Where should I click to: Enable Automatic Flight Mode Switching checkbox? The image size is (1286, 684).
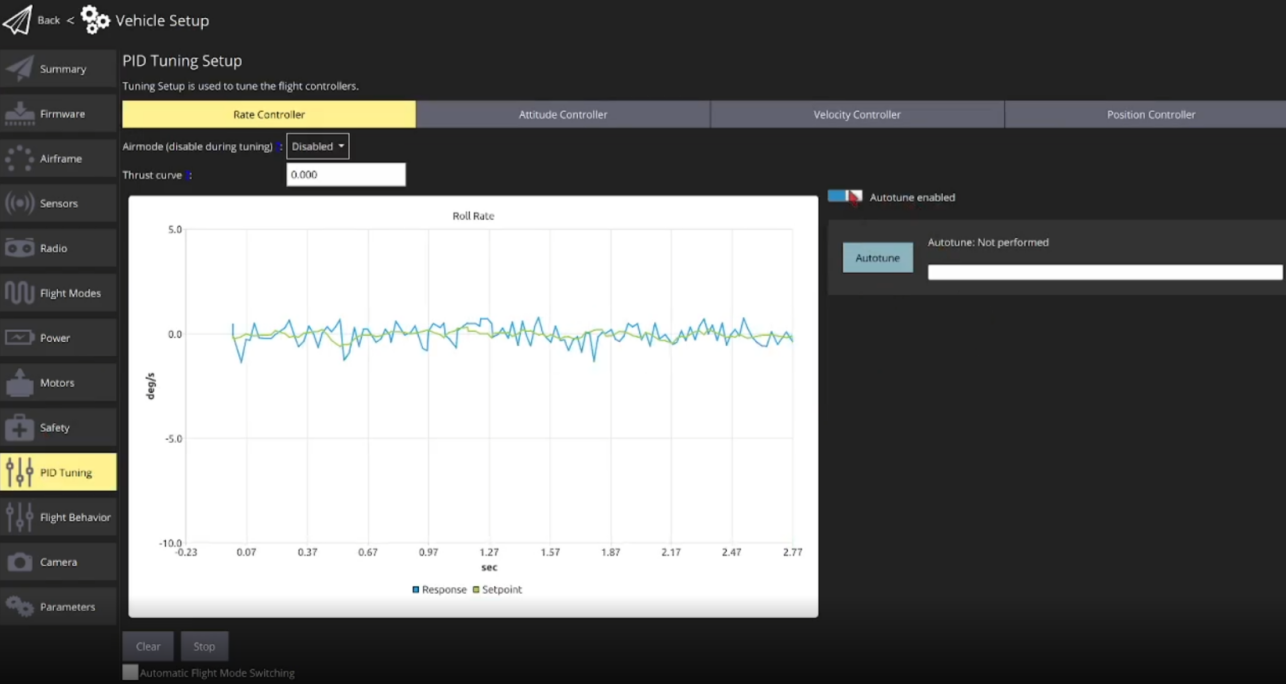click(x=130, y=673)
